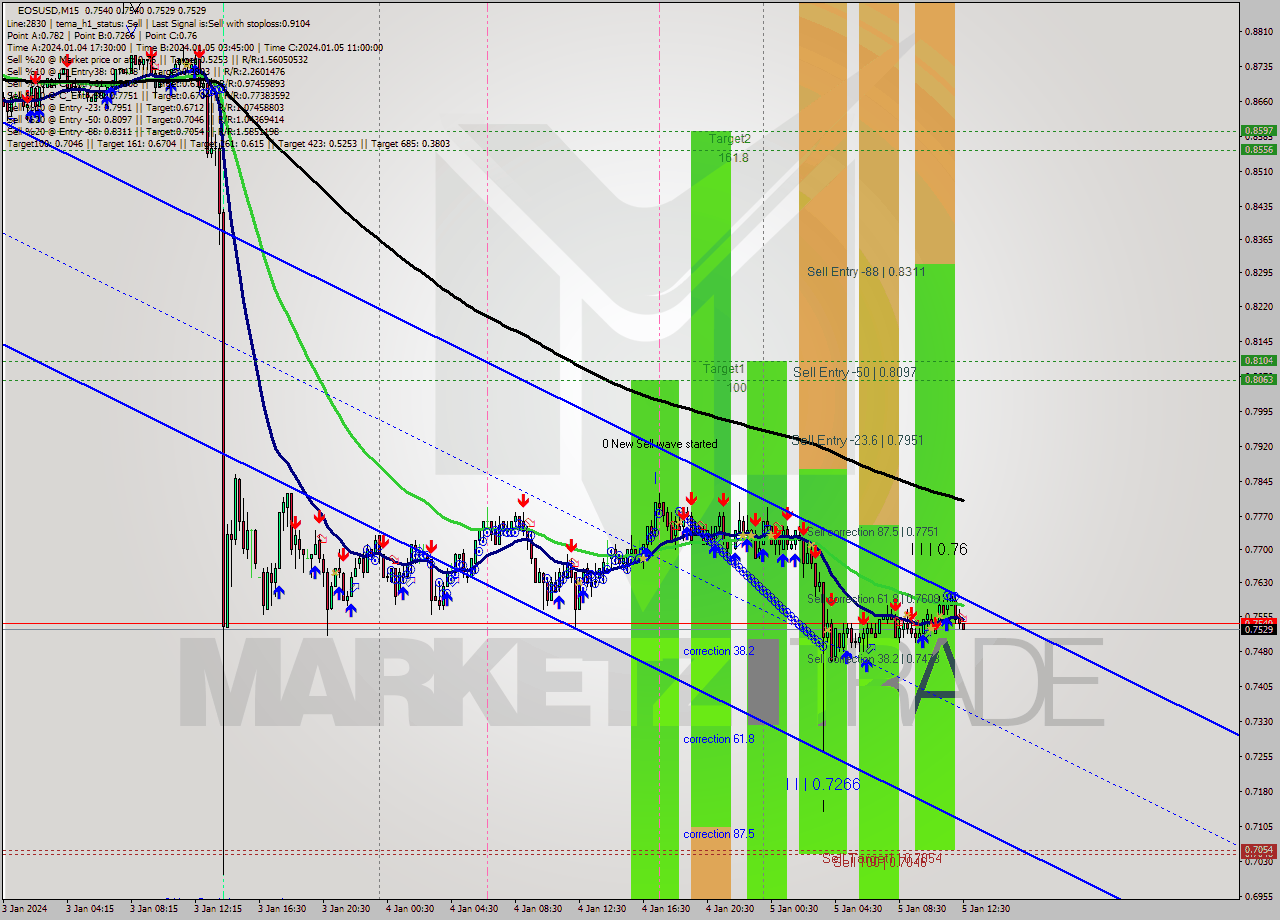Click the 5 Jan 08:30 time label
Image resolution: width=1280 pixels, height=920 pixels.
coord(922,909)
